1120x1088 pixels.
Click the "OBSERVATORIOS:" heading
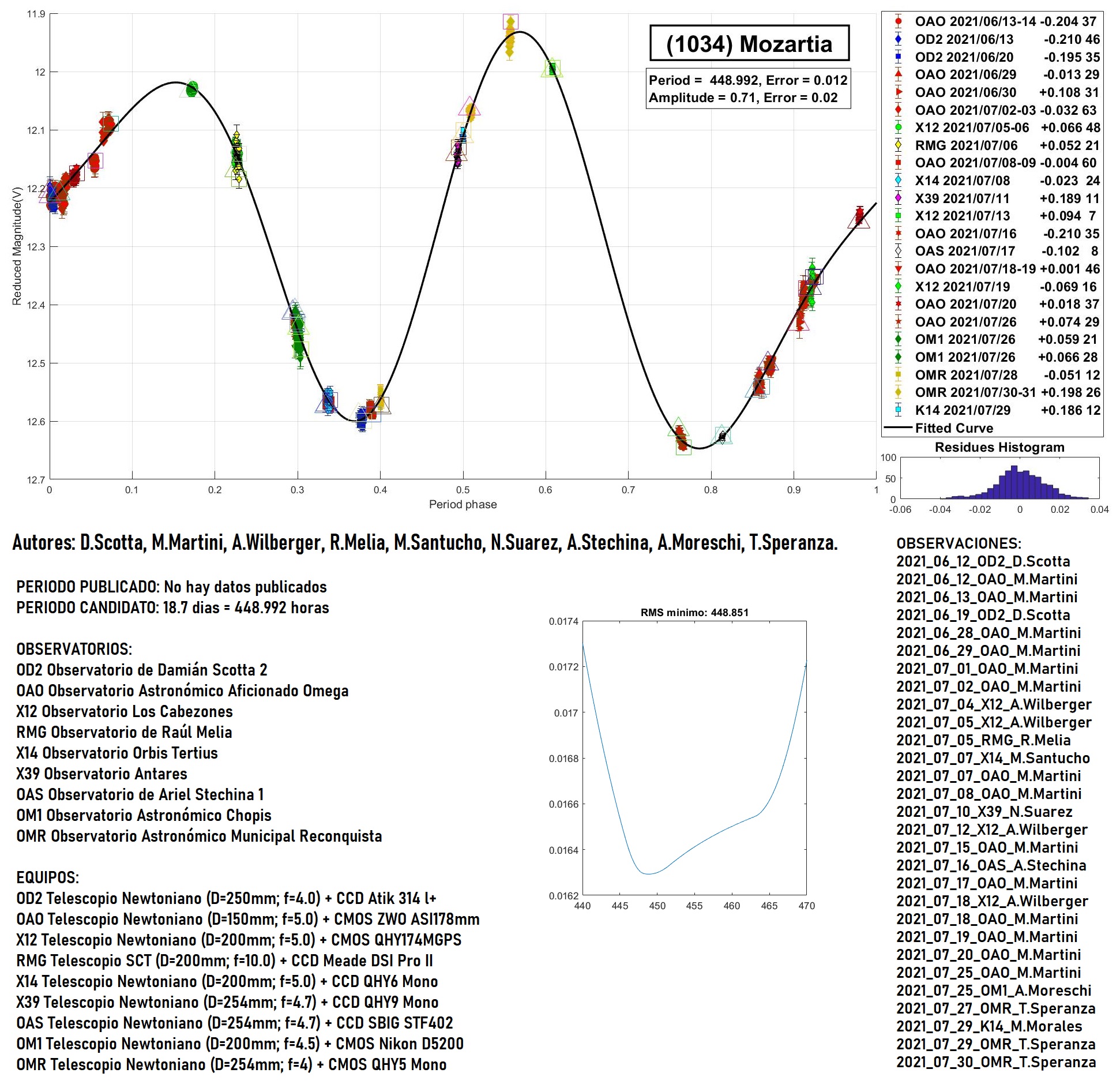[74, 649]
